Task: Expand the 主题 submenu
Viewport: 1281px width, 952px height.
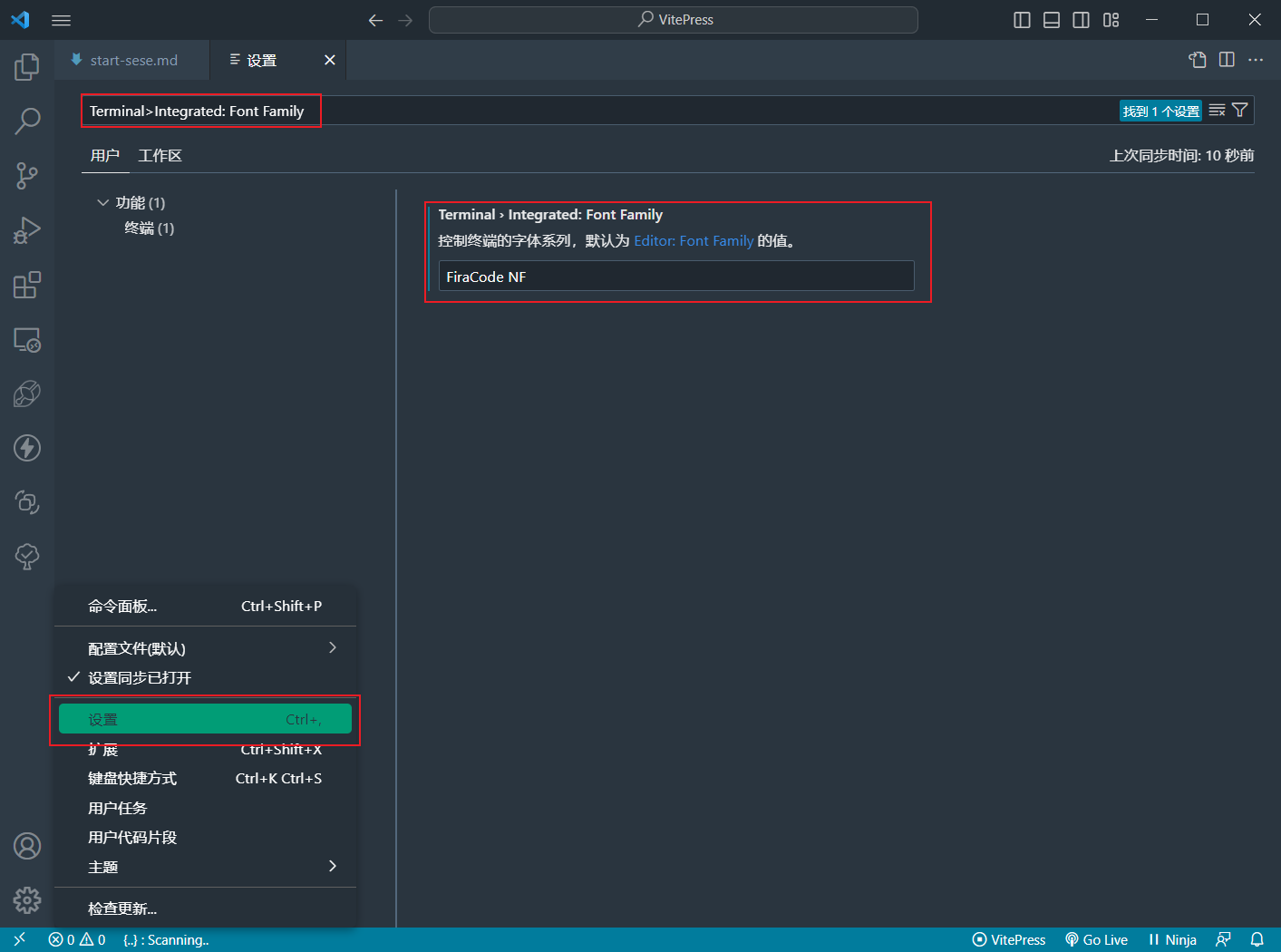Action: 205,867
